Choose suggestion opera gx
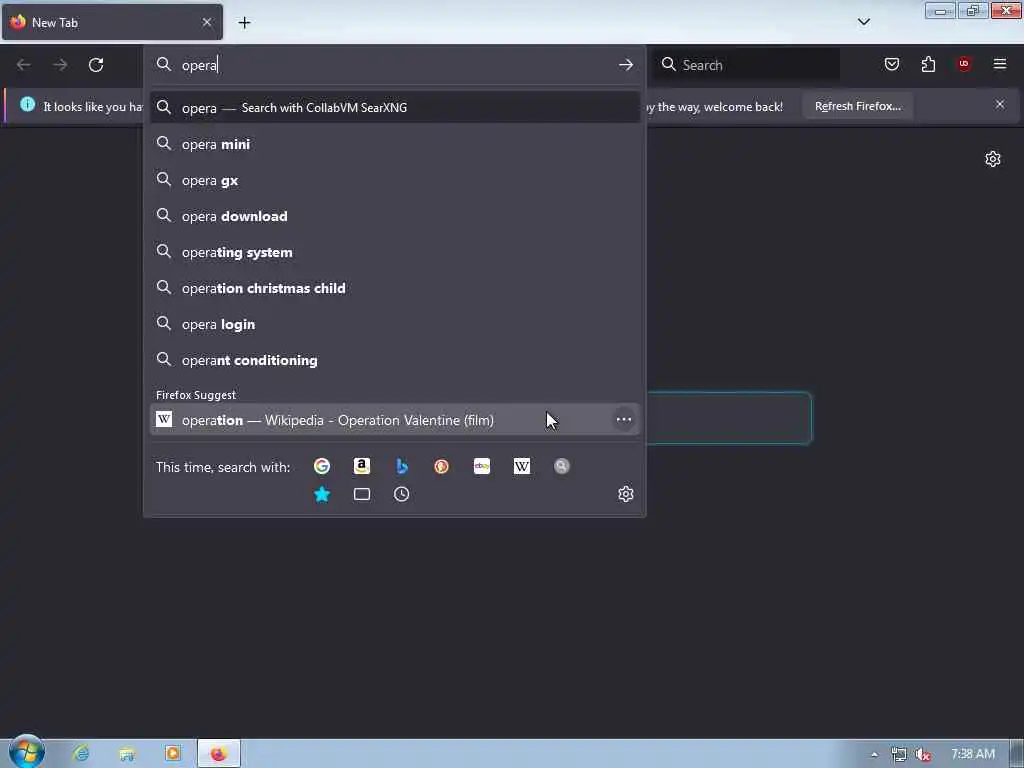 point(394,180)
